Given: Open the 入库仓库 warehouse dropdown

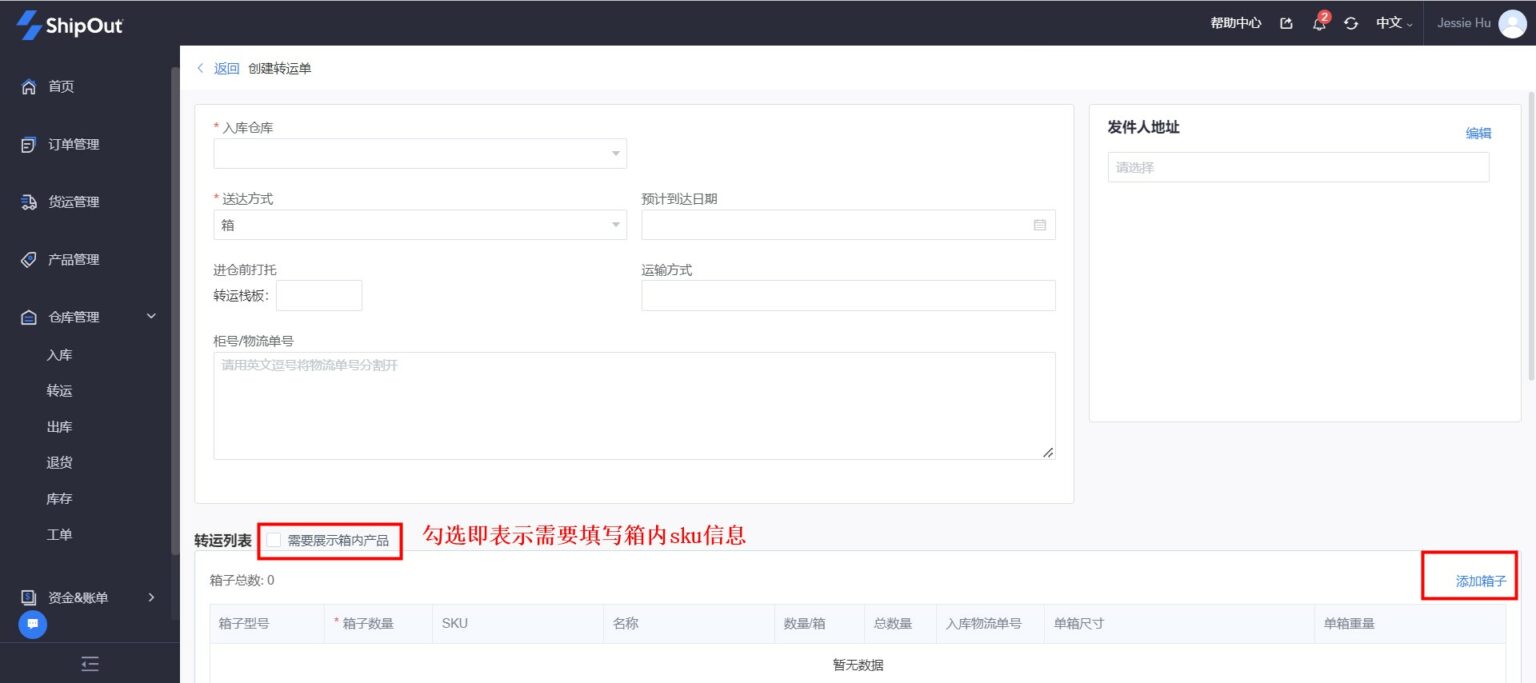Looking at the screenshot, I should coord(419,153).
